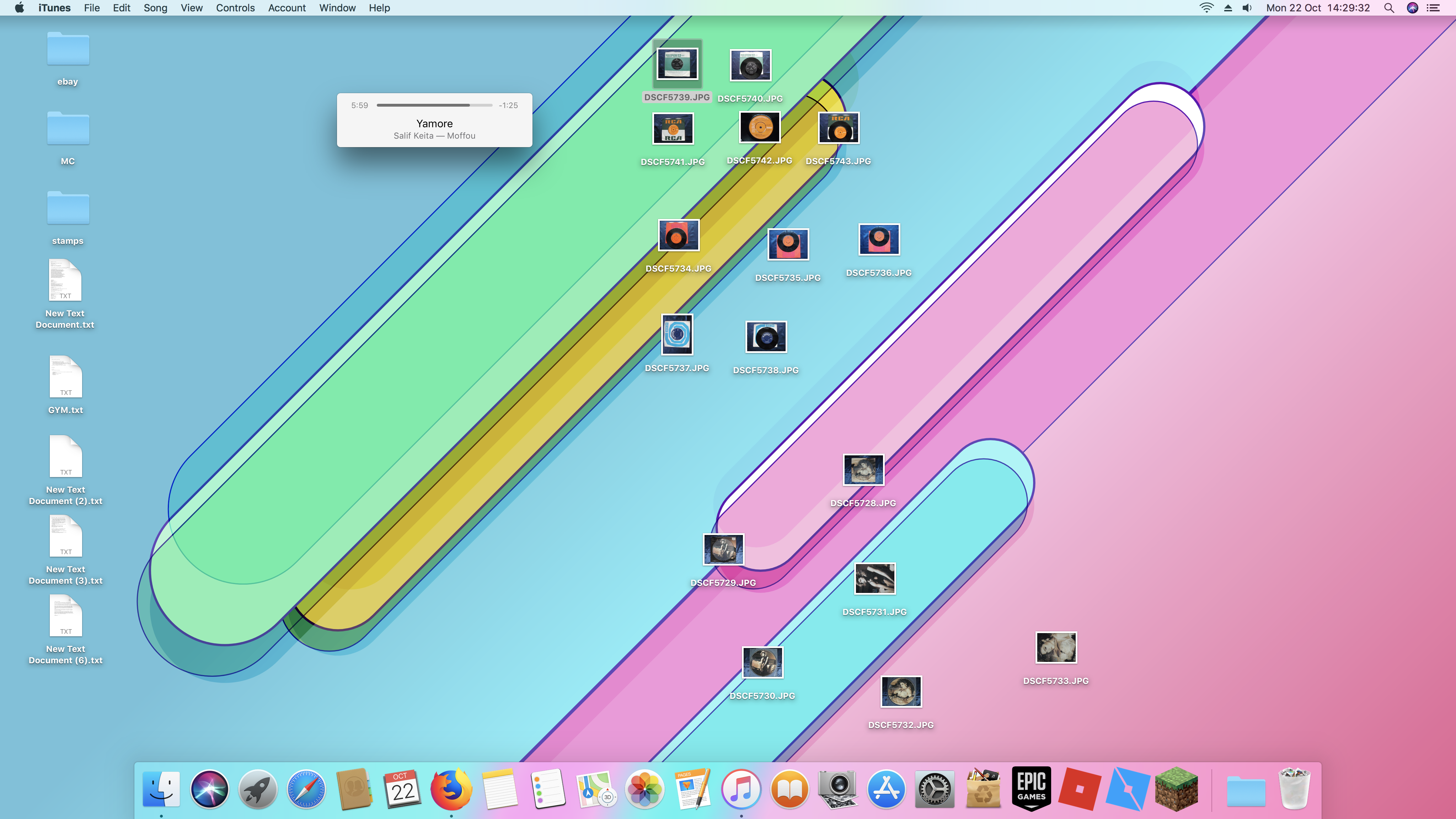Select the DSCF5733.JPG thumbnail

pos(1056,647)
